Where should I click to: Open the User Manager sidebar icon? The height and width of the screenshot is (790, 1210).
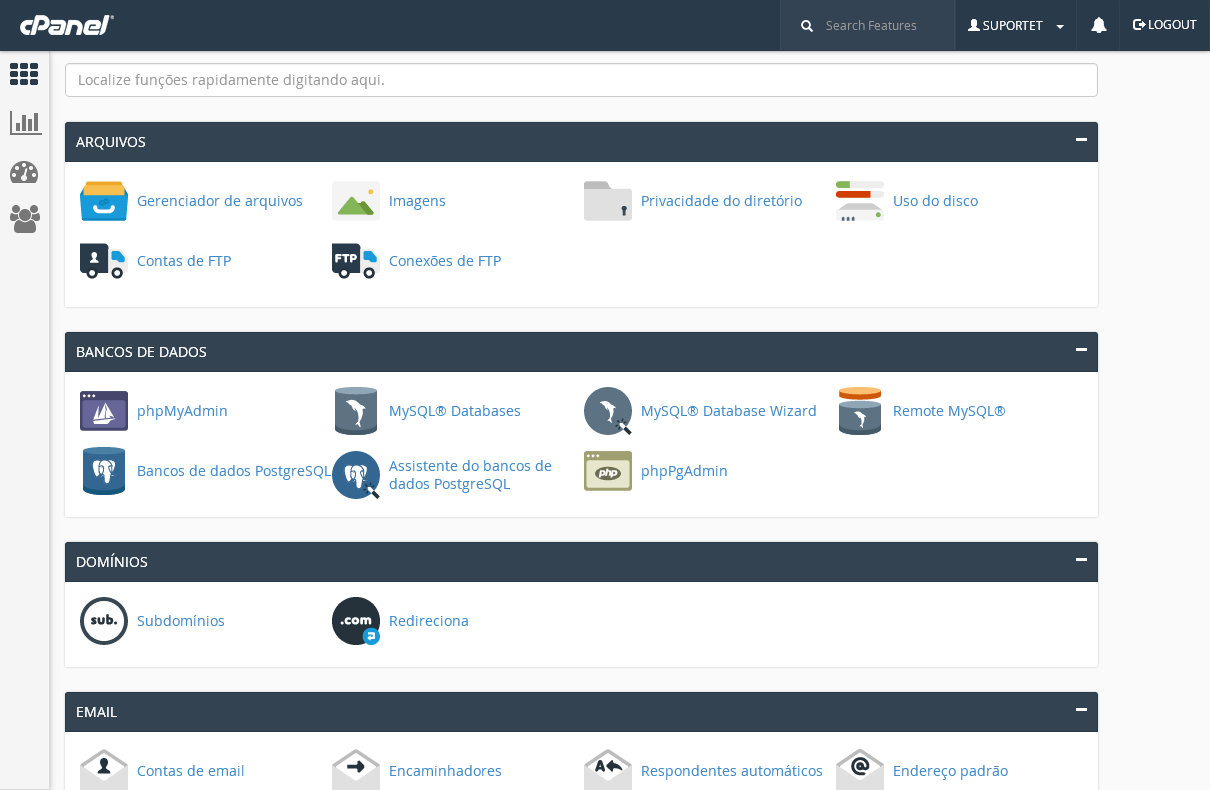25,219
